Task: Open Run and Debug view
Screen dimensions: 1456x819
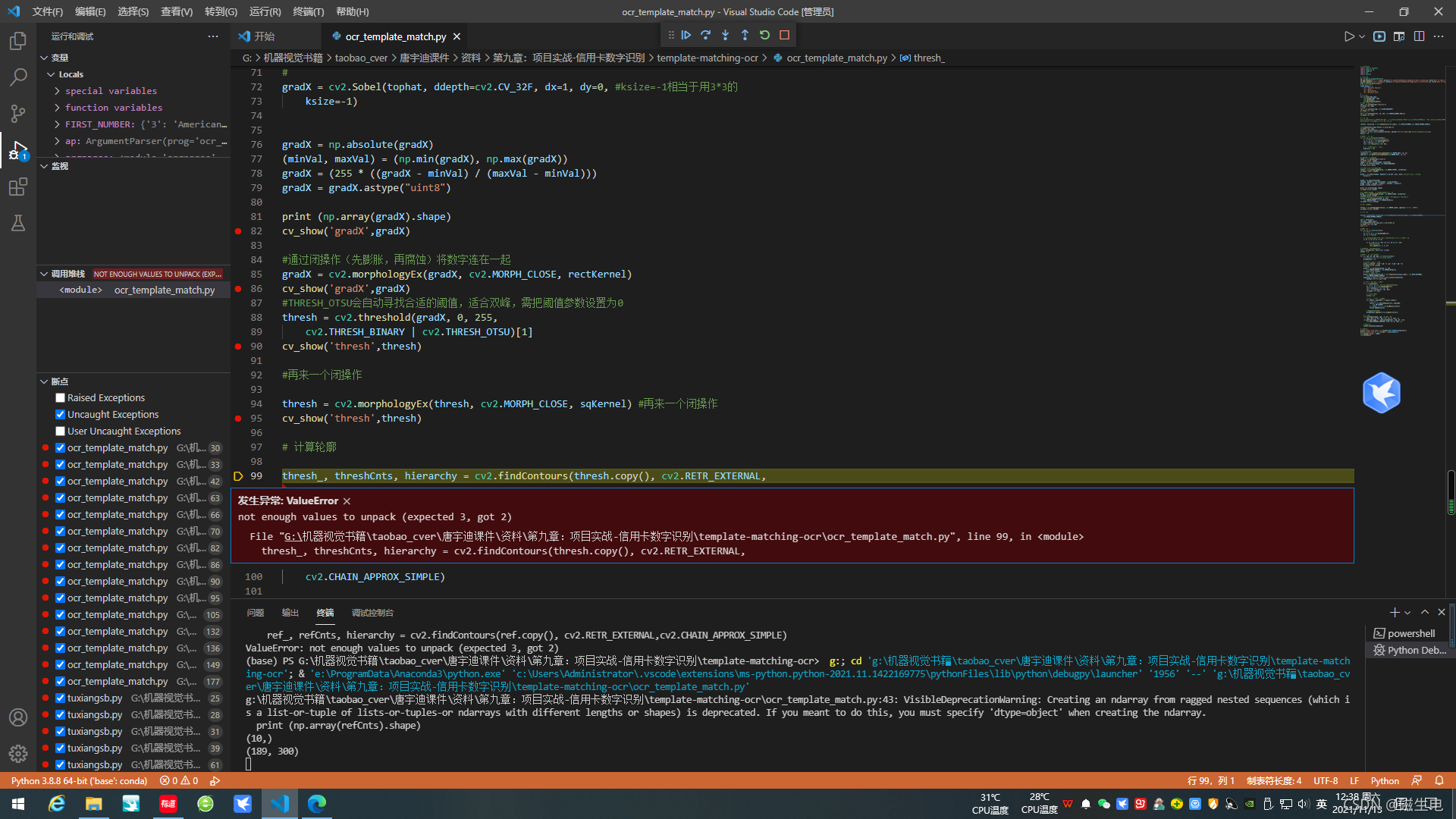Action: [x=18, y=150]
